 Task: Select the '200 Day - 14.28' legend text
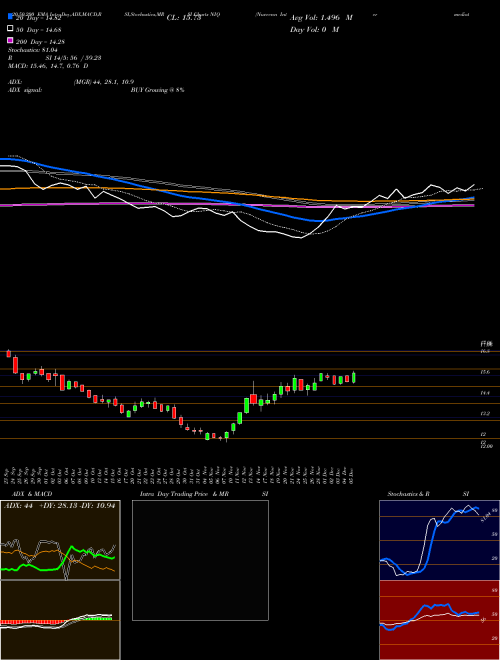(x=40, y=41)
